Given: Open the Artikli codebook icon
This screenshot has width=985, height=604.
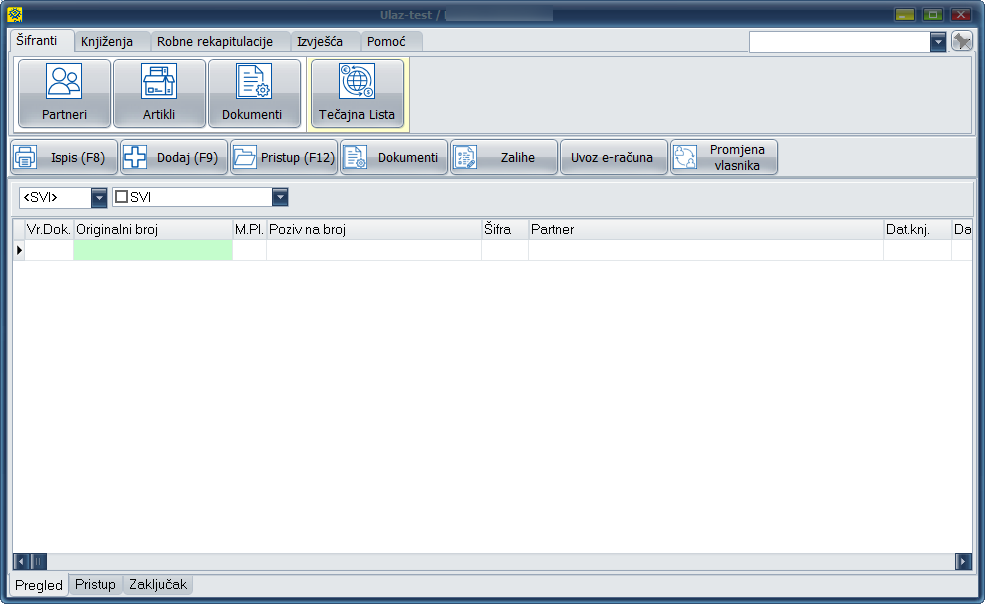Looking at the screenshot, I should pos(159,93).
